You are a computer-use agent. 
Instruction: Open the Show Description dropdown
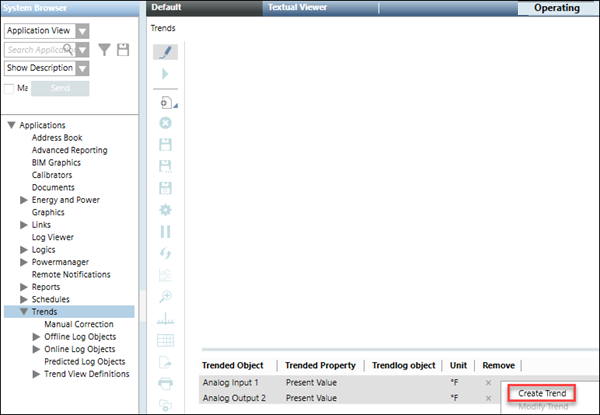pyautogui.click(x=82, y=68)
